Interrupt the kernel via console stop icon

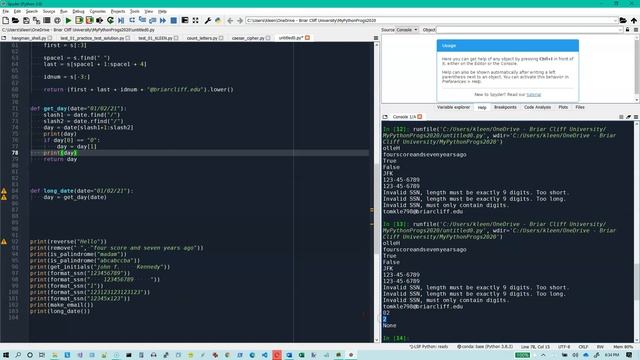621,117
